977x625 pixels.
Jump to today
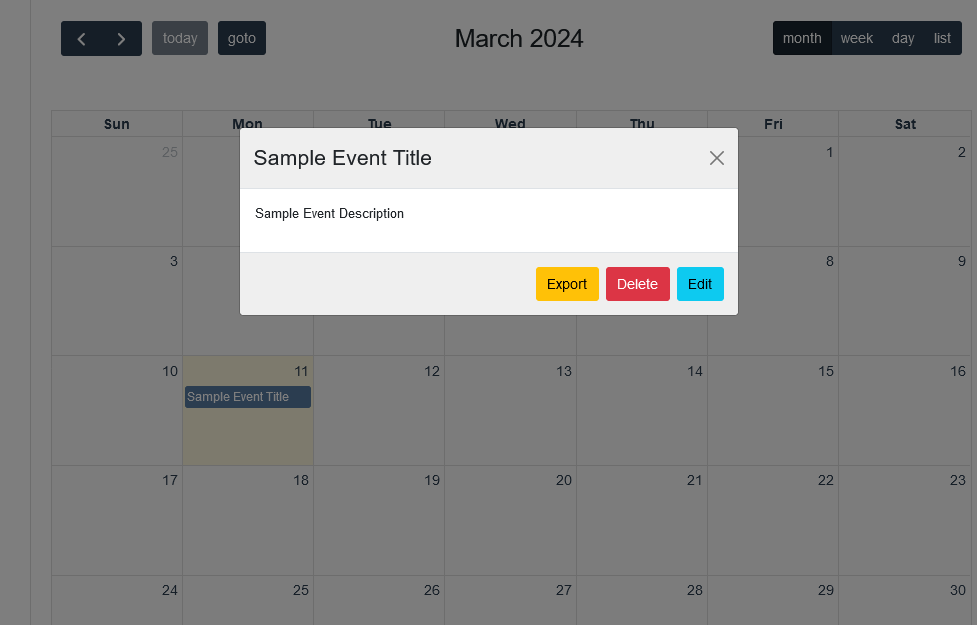click(x=180, y=39)
